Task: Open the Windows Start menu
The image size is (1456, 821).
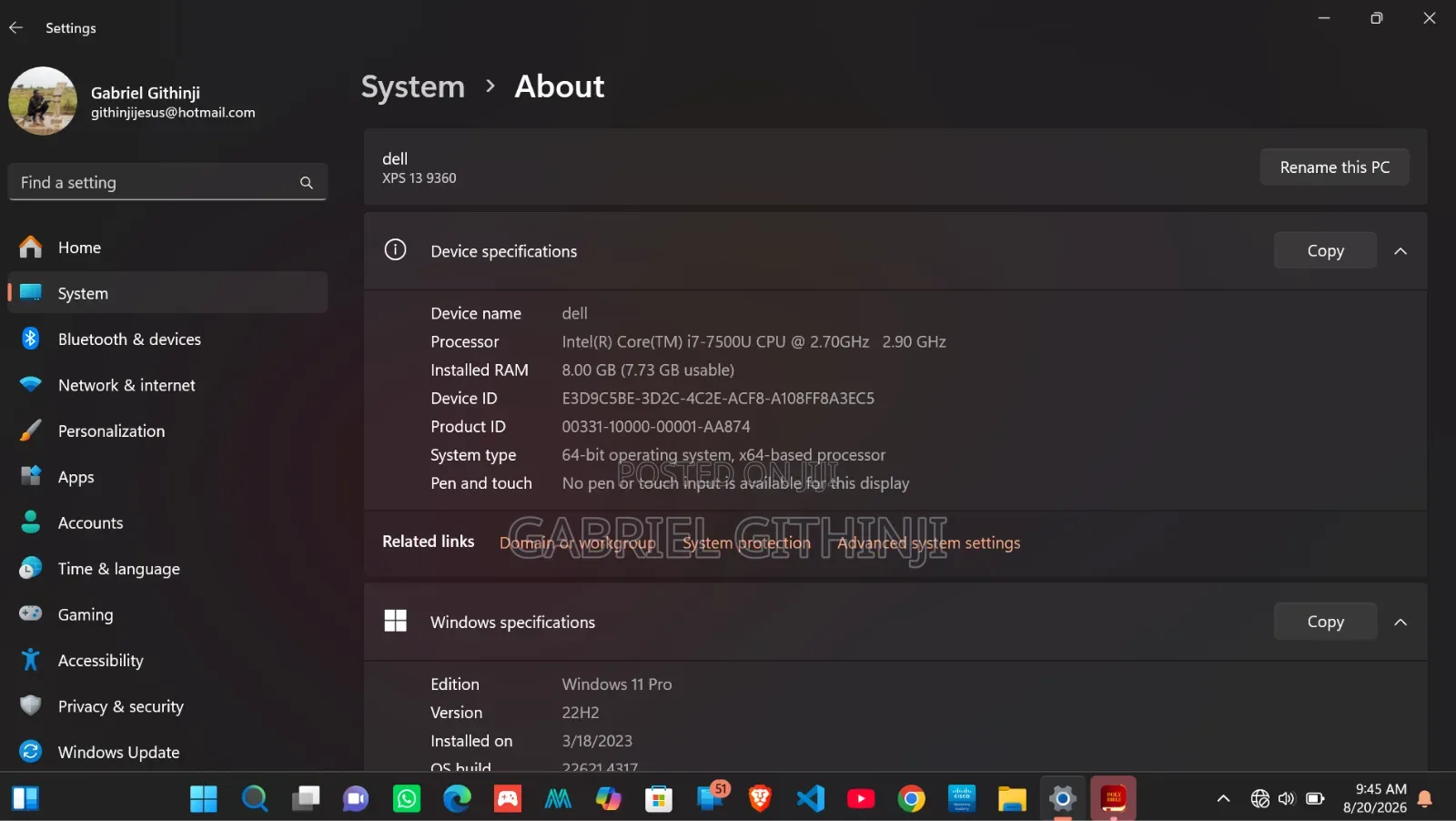Action: pyautogui.click(x=204, y=799)
